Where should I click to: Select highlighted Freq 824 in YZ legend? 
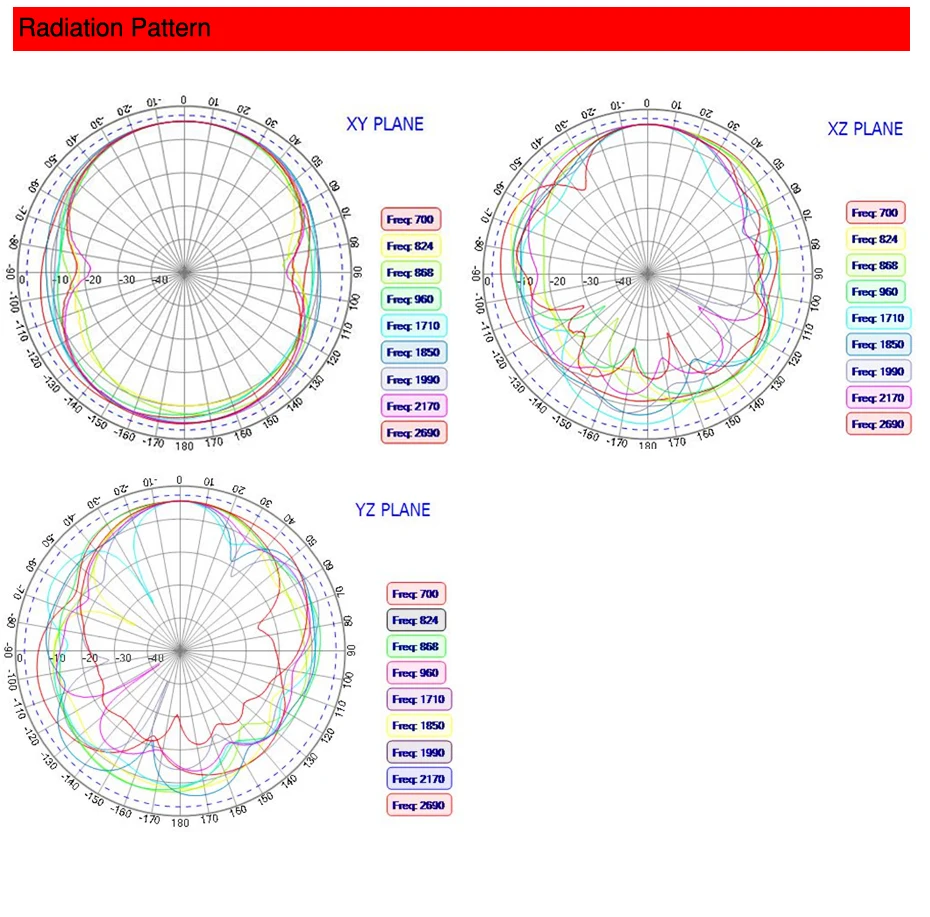pyautogui.click(x=416, y=620)
